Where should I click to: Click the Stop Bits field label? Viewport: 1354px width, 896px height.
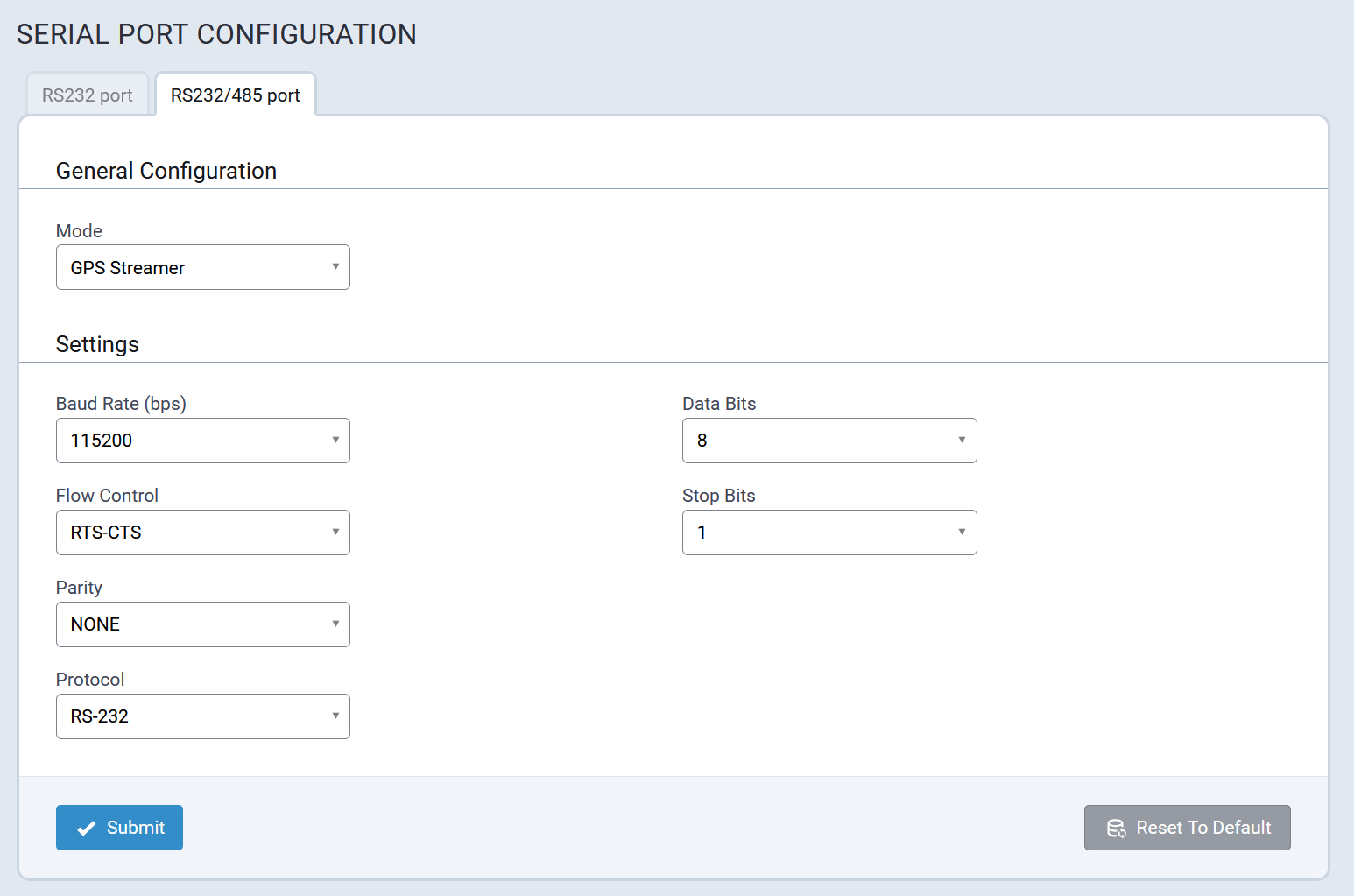pos(718,496)
